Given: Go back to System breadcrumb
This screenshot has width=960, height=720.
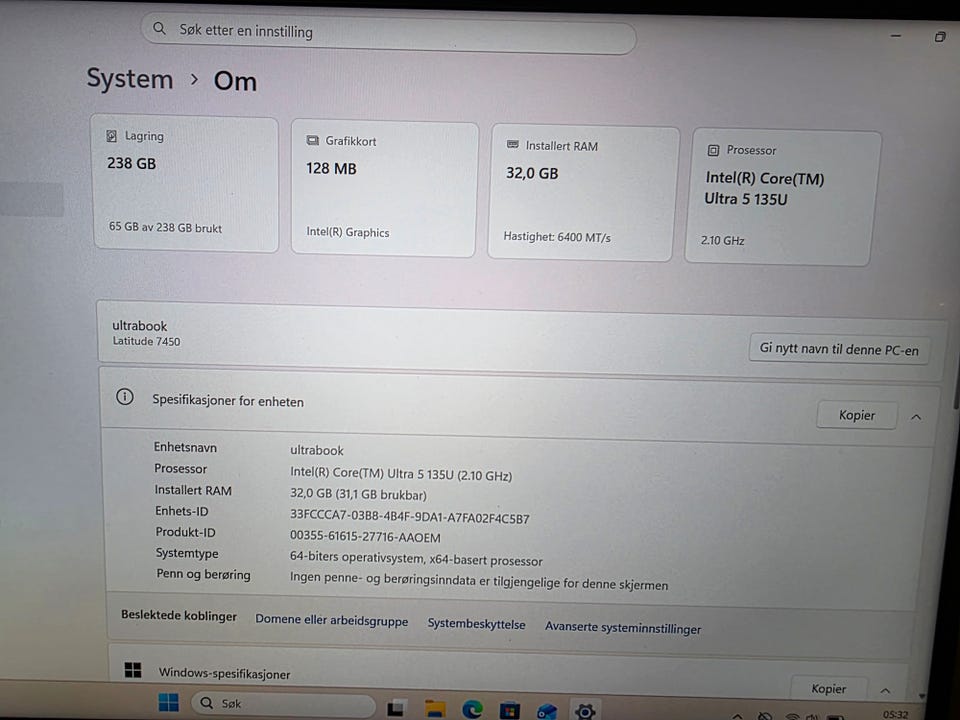Looking at the screenshot, I should click(130, 79).
